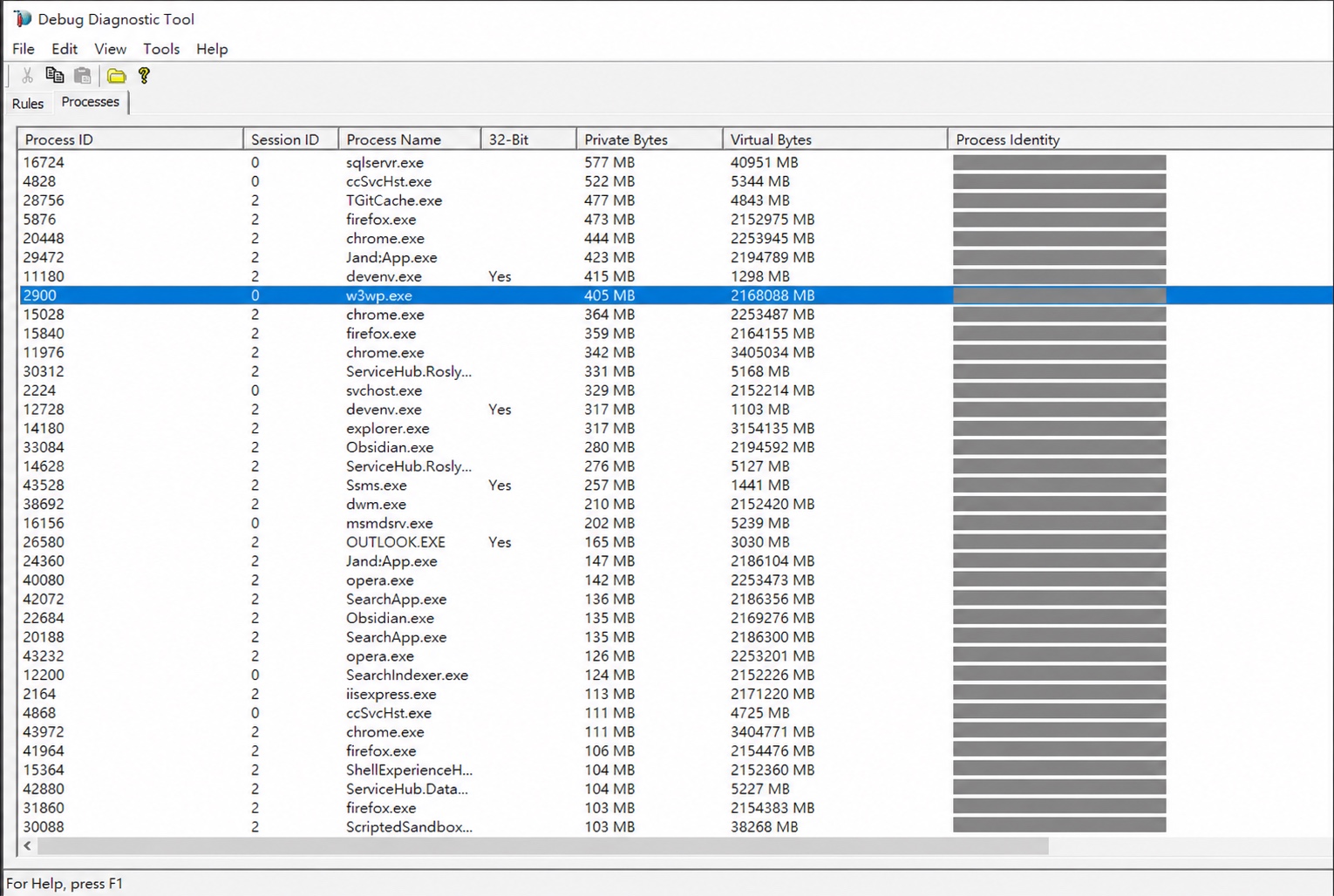1334x896 pixels.
Task: Select devenv.exe with process ID 12728
Action: pos(676,410)
